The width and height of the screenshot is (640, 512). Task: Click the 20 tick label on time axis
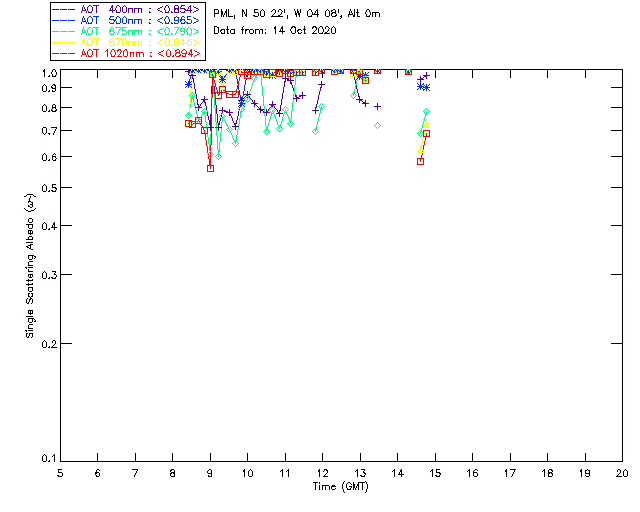pyautogui.click(x=622, y=472)
